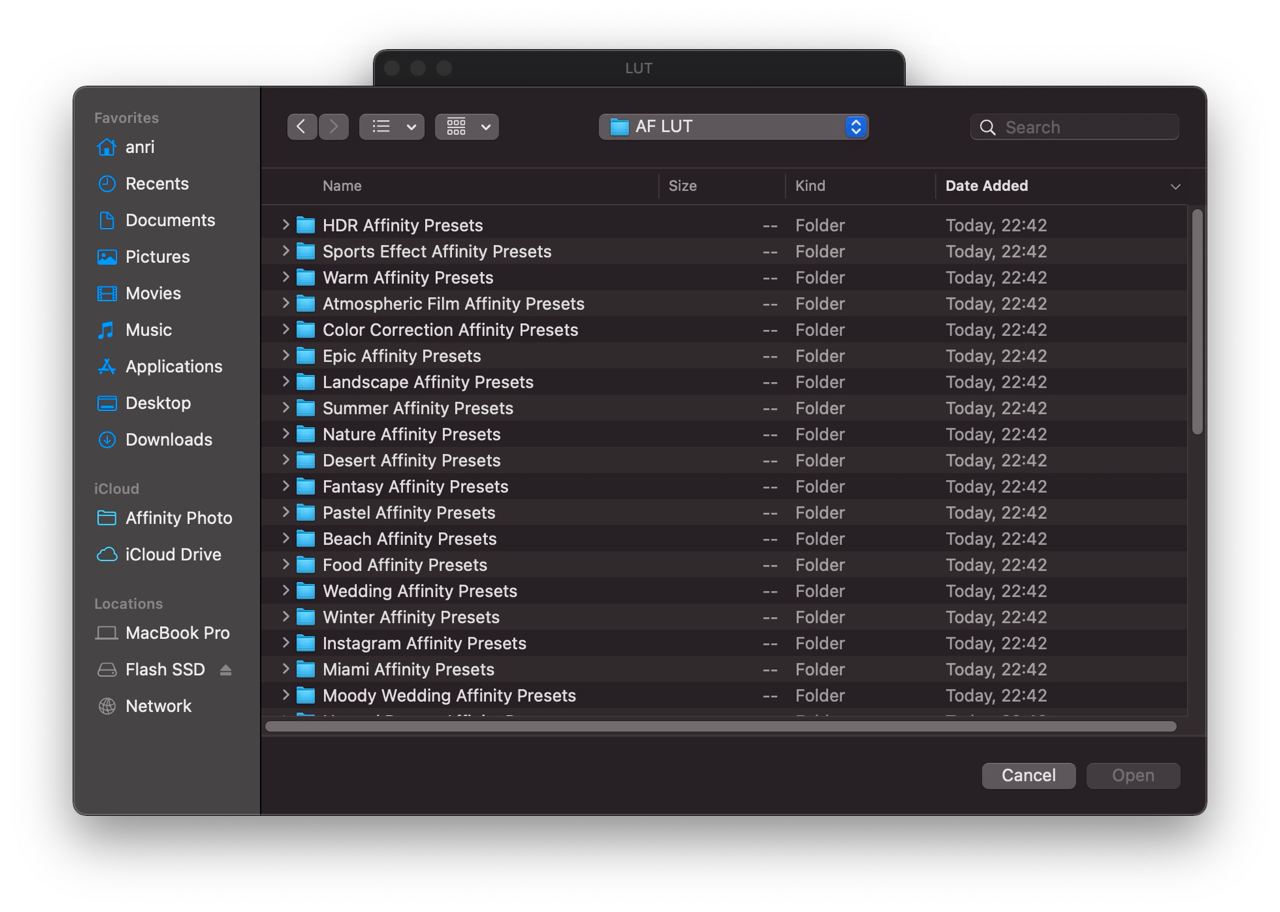The width and height of the screenshot is (1280, 912).
Task: Select the Food Affinity Presets row
Action: (727, 565)
